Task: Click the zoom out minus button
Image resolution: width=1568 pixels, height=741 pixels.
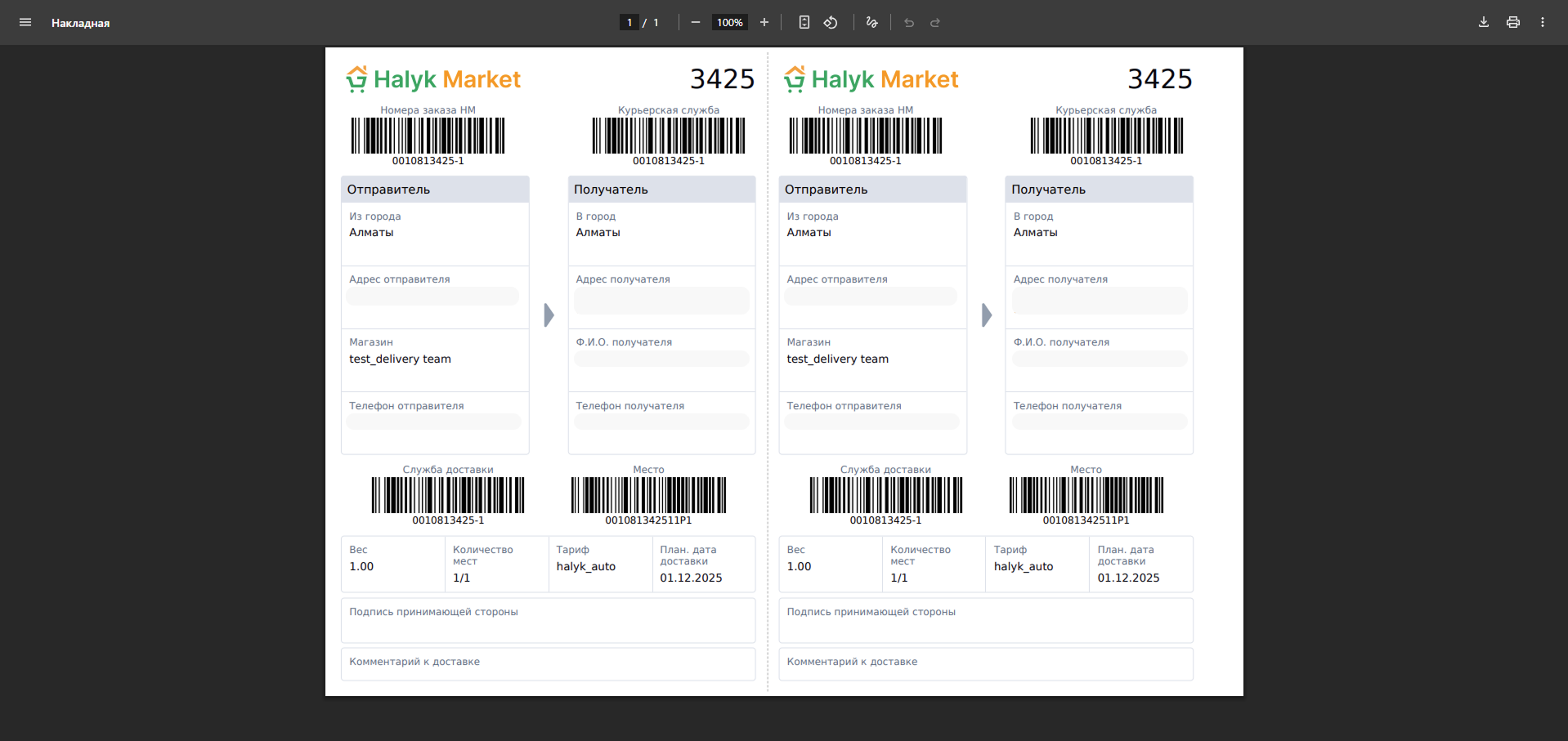Action: (695, 22)
